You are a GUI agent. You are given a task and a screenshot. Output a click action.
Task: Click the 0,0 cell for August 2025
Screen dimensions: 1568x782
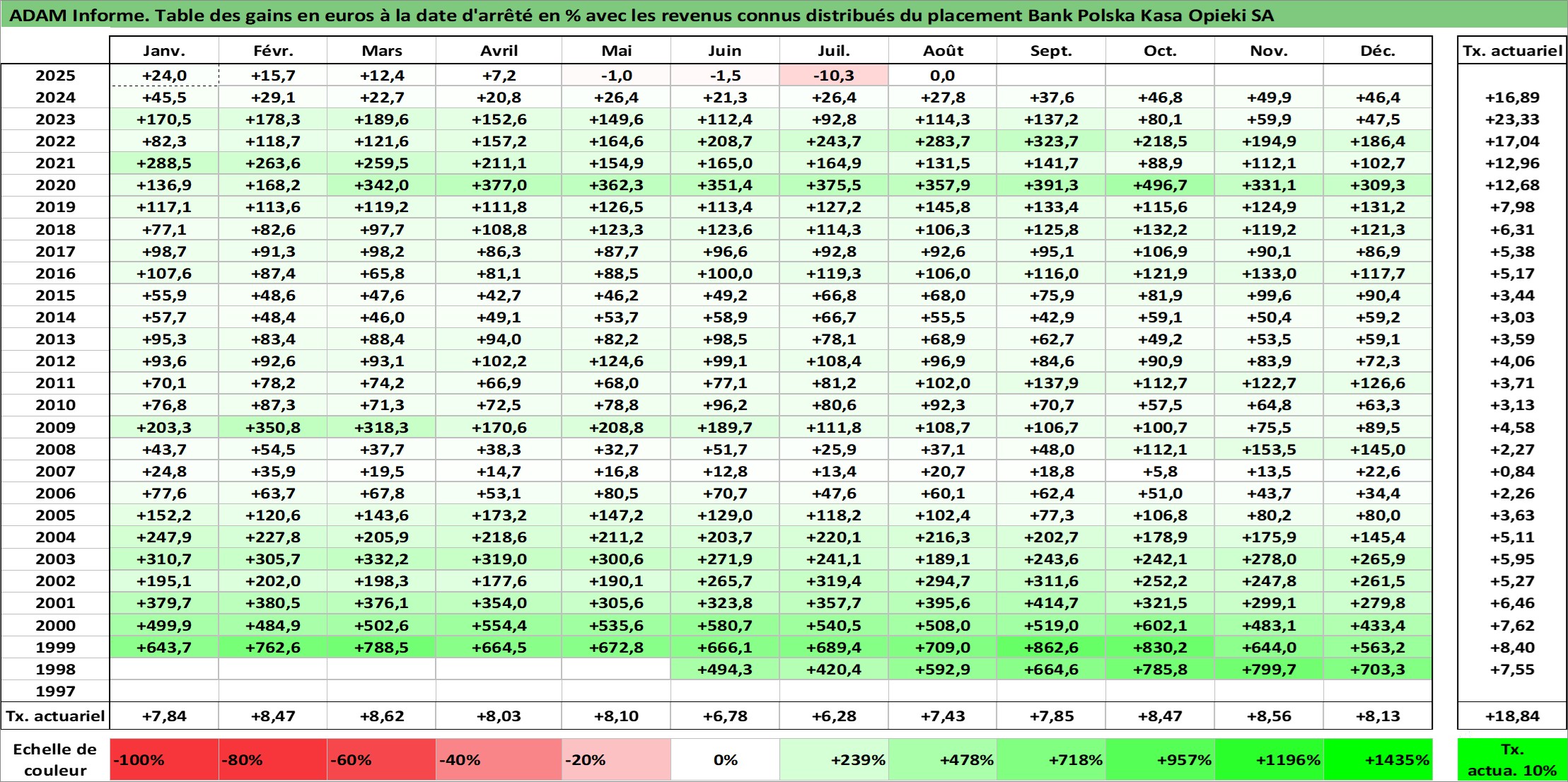click(x=943, y=75)
